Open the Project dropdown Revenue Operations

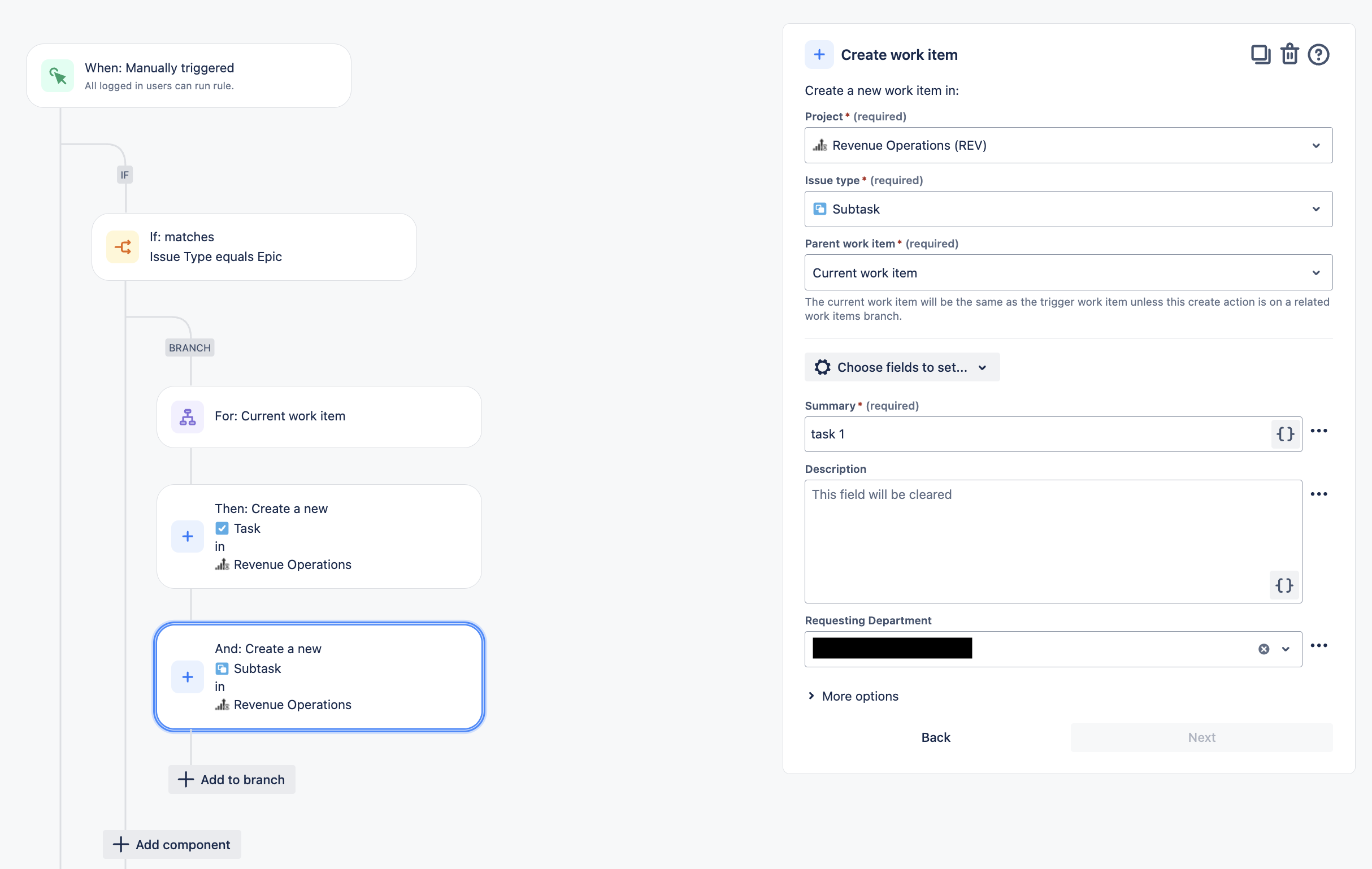pos(1069,145)
